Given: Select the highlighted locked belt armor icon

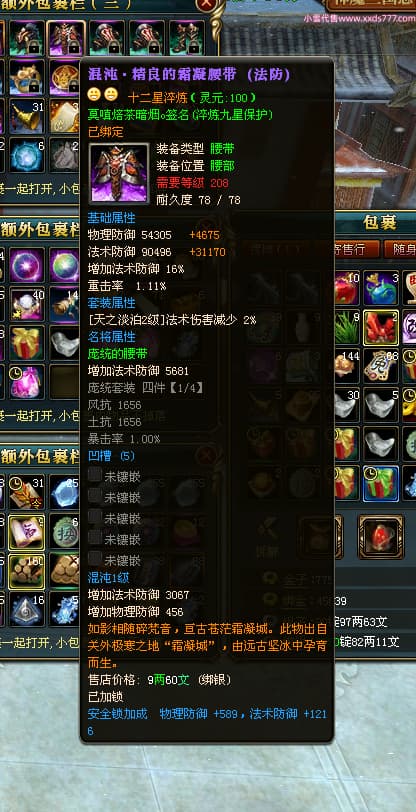Looking at the screenshot, I should coord(66,38).
